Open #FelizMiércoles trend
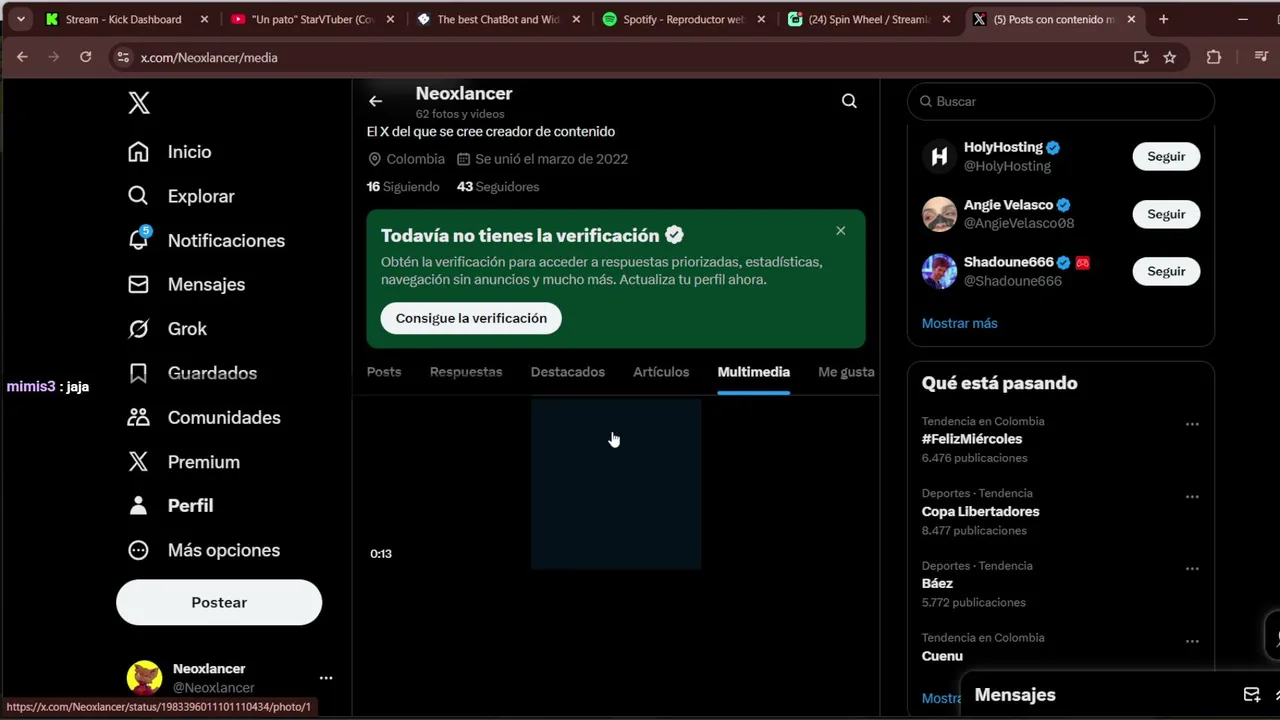 [x=972, y=439]
